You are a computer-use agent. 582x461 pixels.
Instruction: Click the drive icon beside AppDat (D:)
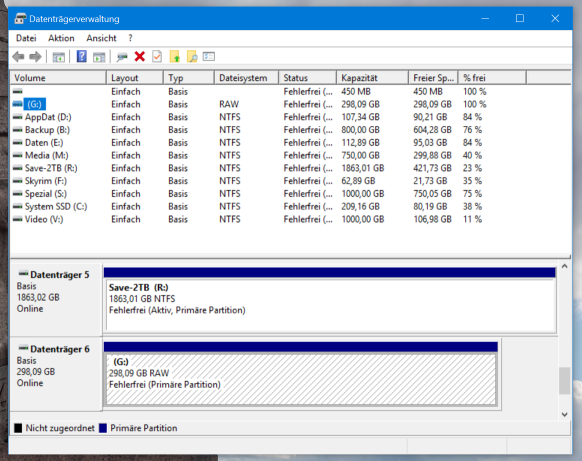17,117
